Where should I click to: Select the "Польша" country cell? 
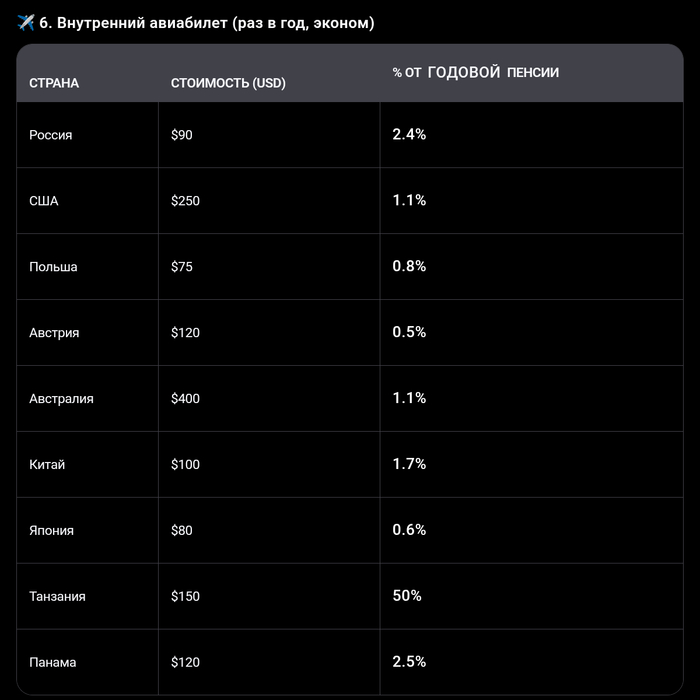click(x=53, y=267)
